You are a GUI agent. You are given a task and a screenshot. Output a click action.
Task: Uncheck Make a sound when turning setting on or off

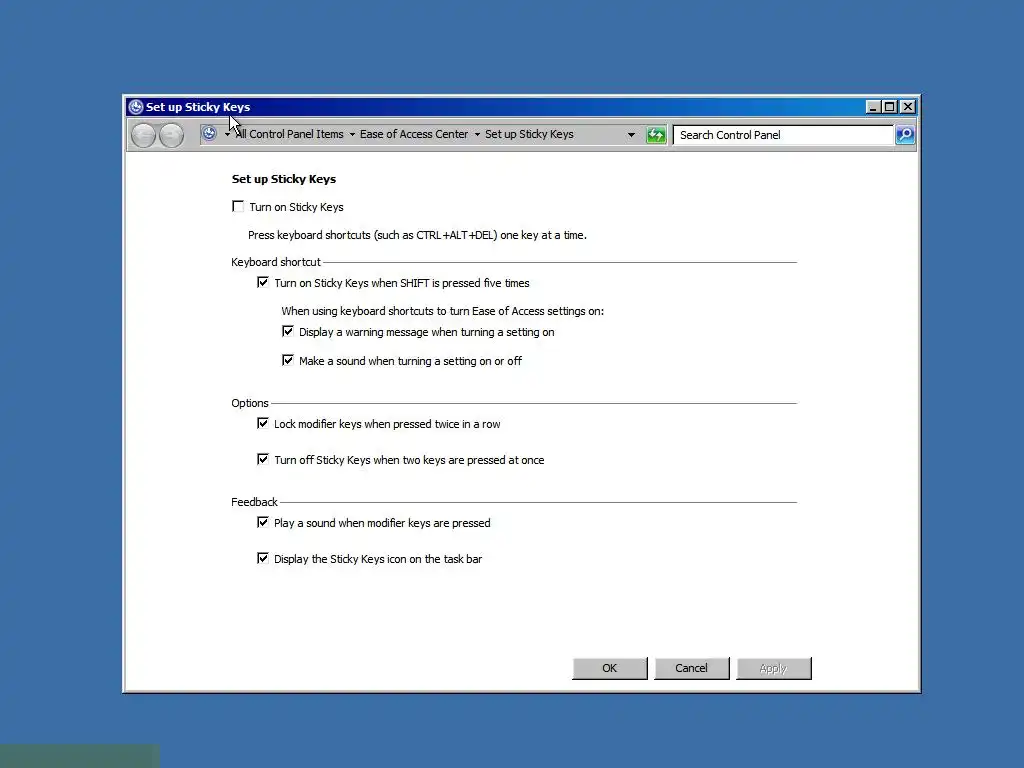[287, 360]
